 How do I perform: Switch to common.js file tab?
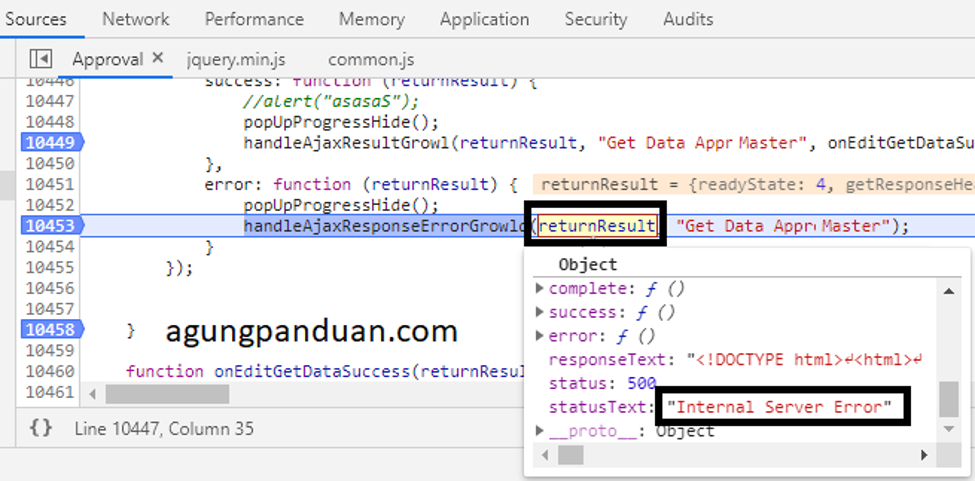coord(371,60)
